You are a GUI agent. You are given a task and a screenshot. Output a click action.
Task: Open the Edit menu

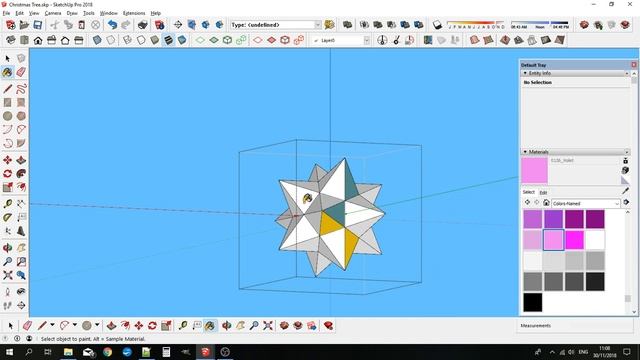click(x=19, y=13)
